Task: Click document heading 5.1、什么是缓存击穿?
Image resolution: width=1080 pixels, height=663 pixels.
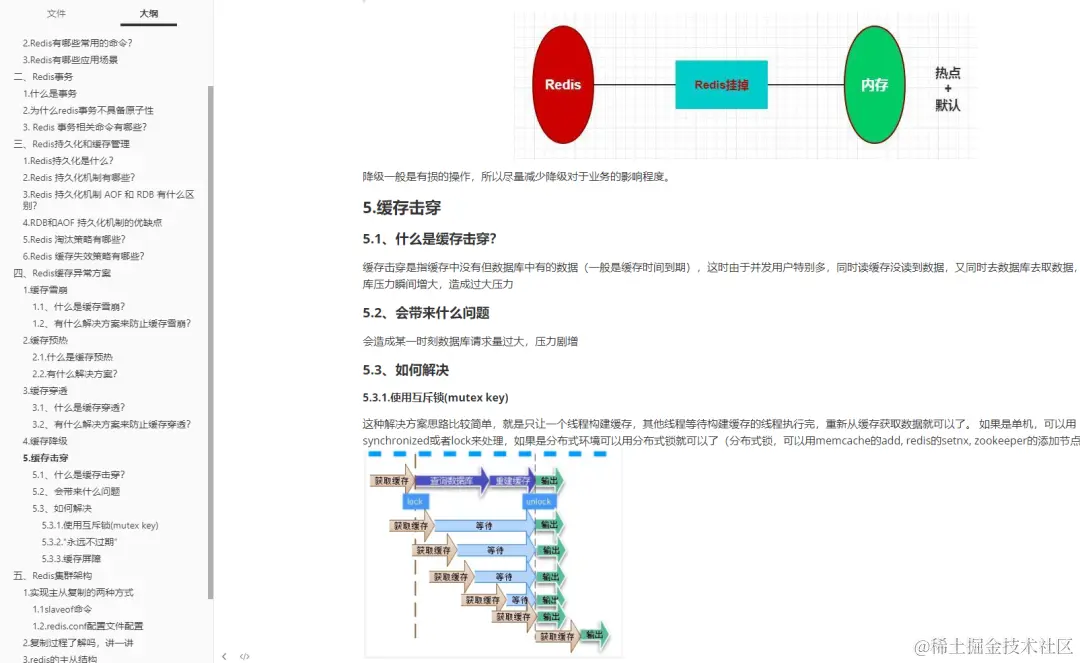Action: tap(429, 239)
